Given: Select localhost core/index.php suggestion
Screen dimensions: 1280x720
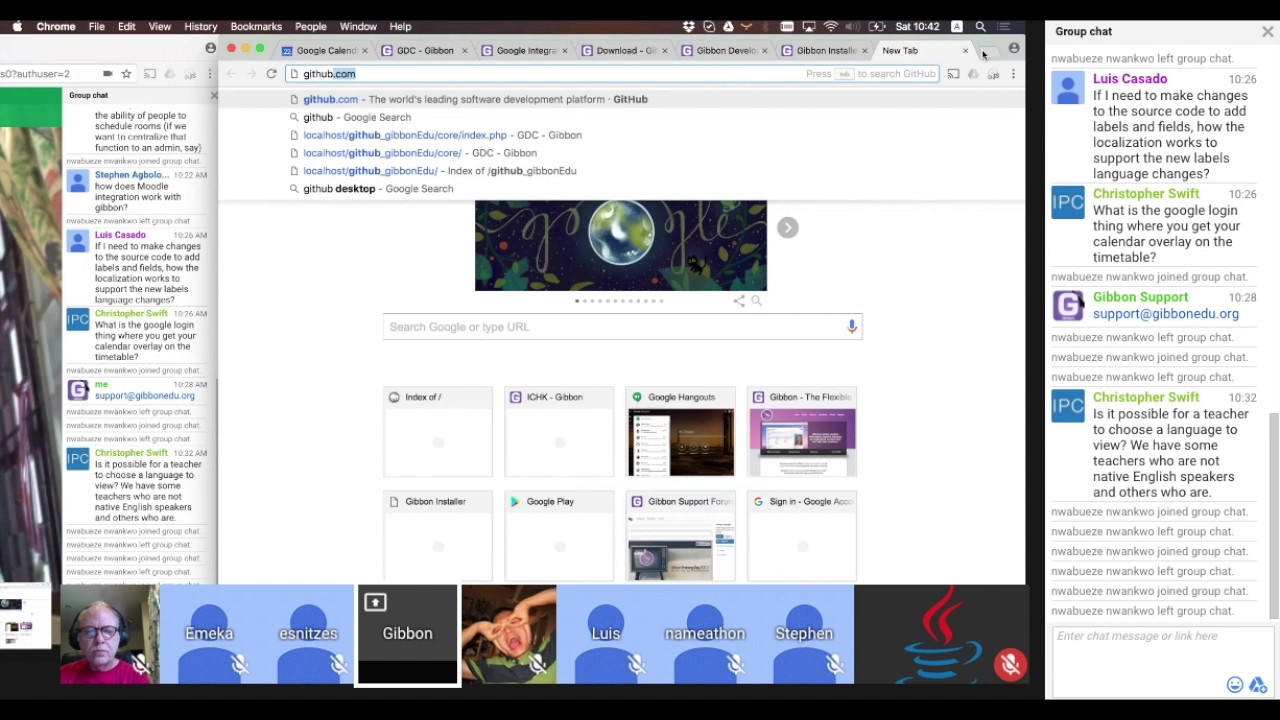Looking at the screenshot, I should pyautogui.click(x=621, y=135).
